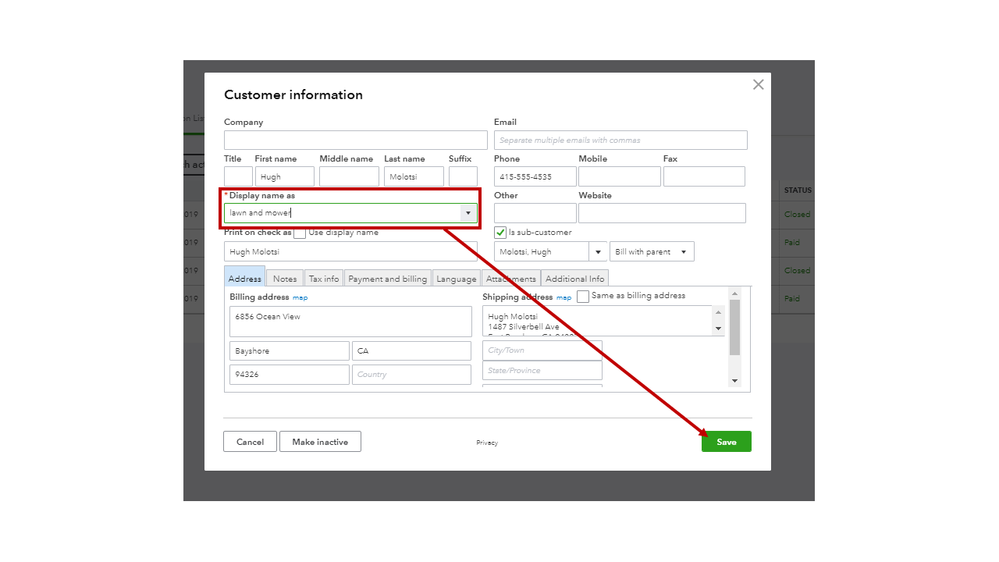Switch to the Notes tab
The image size is (999, 562).
point(285,278)
